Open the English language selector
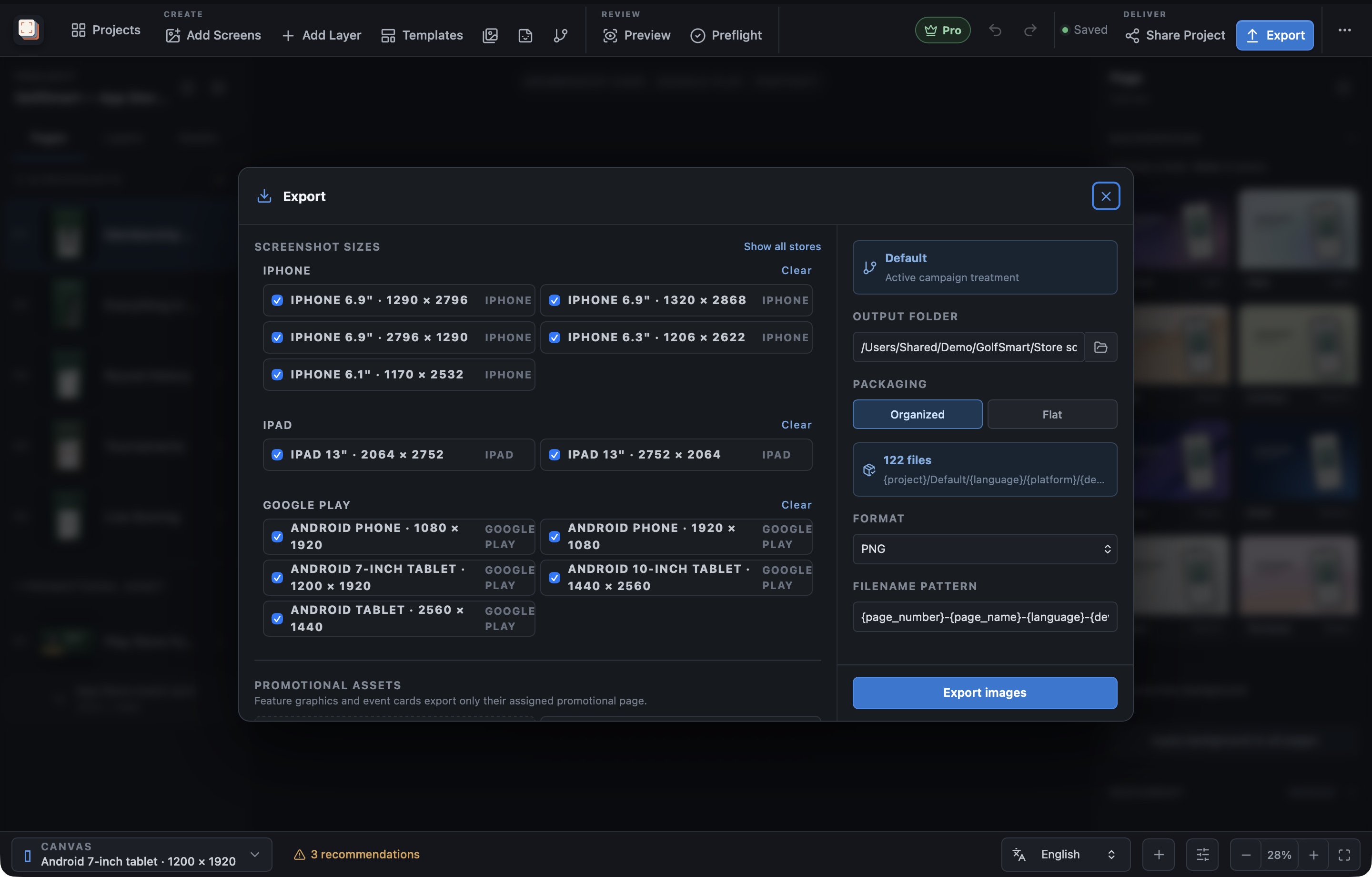The height and width of the screenshot is (877, 1372). 1066,854
